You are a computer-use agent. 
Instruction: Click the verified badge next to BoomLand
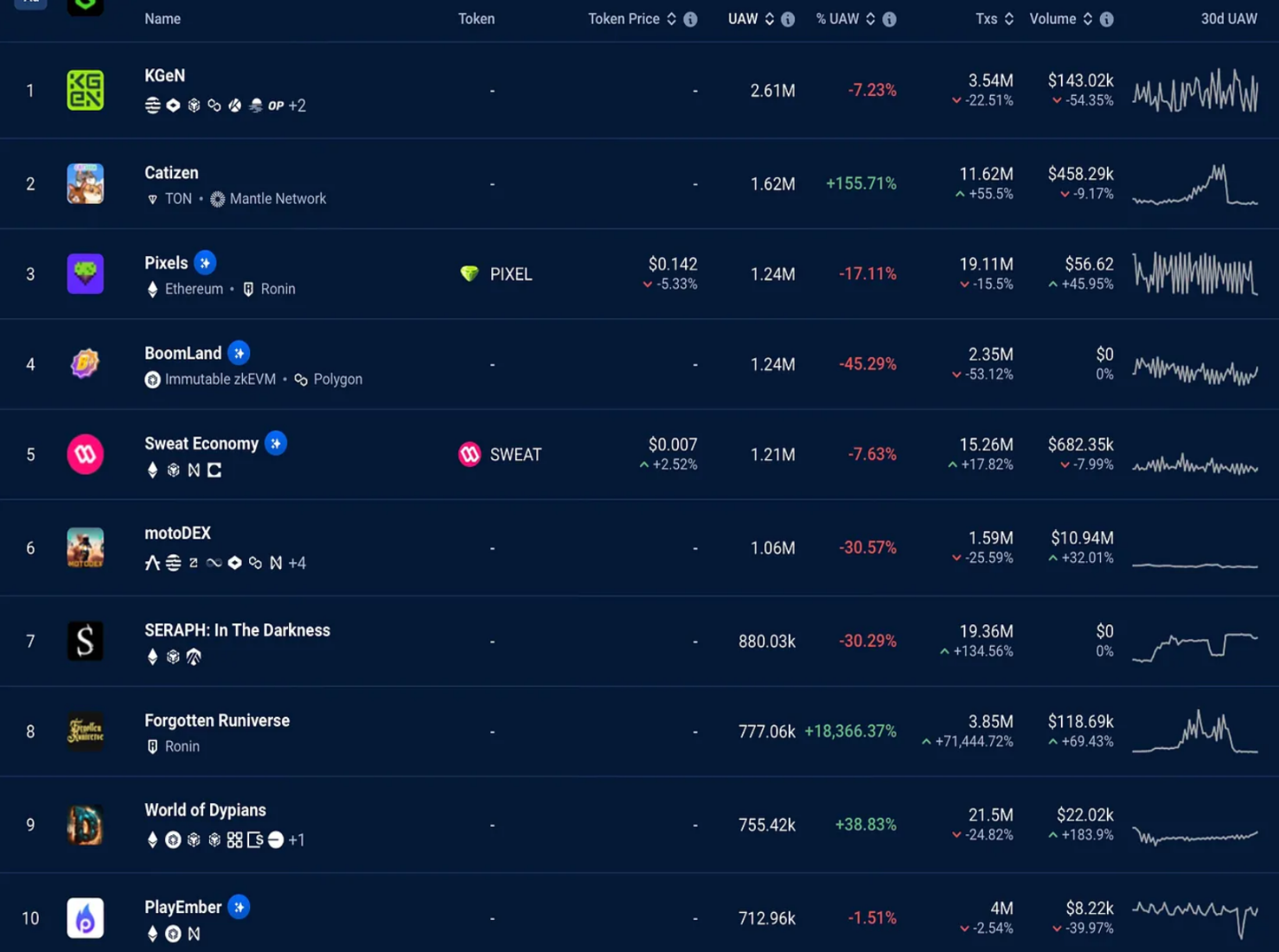click(x=239, y=353)
